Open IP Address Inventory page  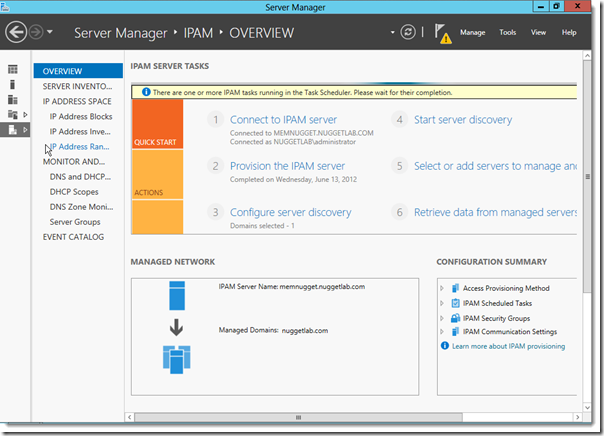(x=80, y=131)
